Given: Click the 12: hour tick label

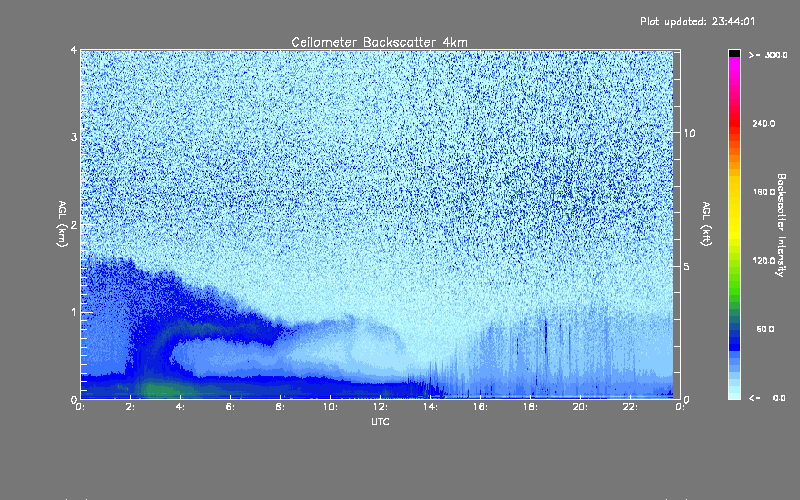Looking at the screenshot, I should tap(380, 407).
